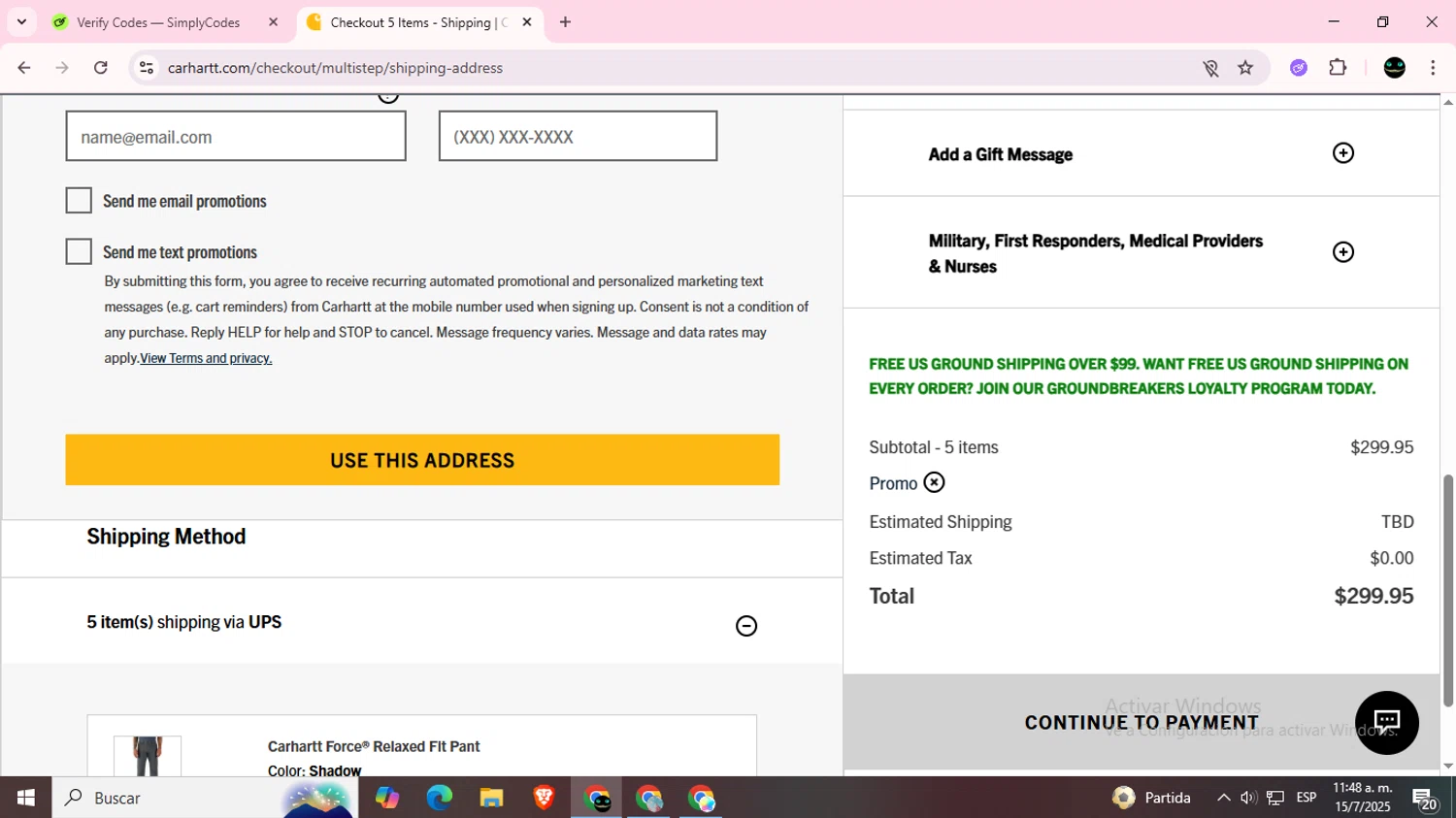Click the Total $299.95 amount
The width and height of the screenshot is (1456, 818).
pyautogui.click(x=1373, y=596)
